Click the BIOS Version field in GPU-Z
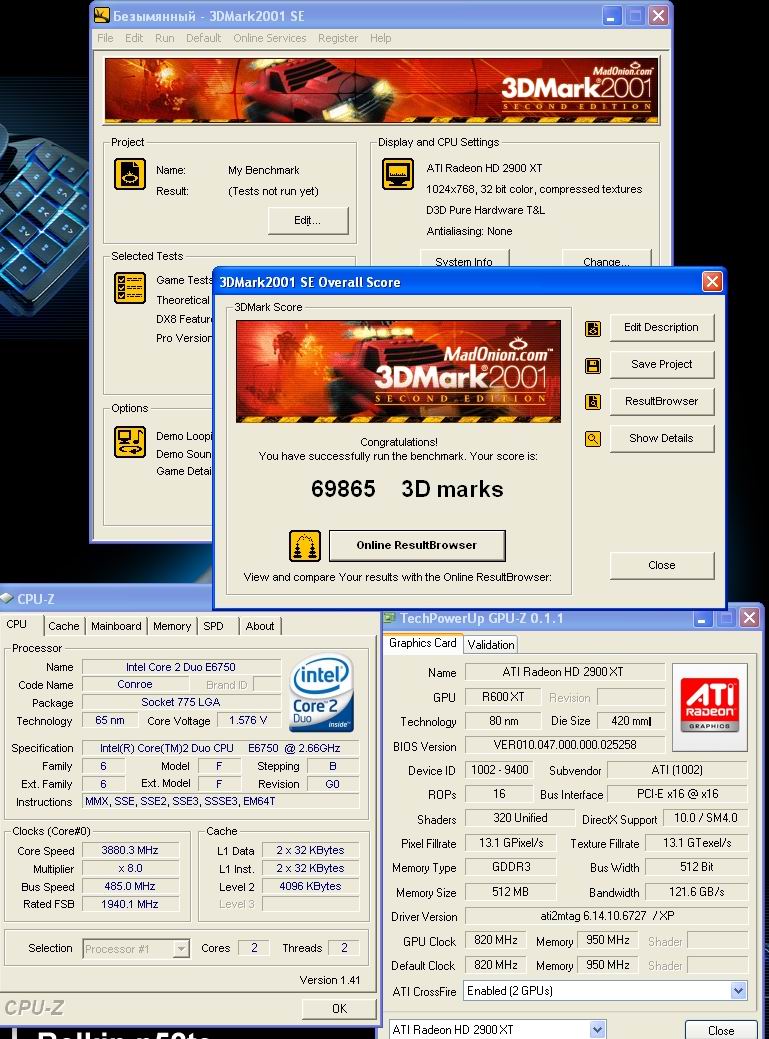Screen dimensions: 769x1039 click(564, 745)
